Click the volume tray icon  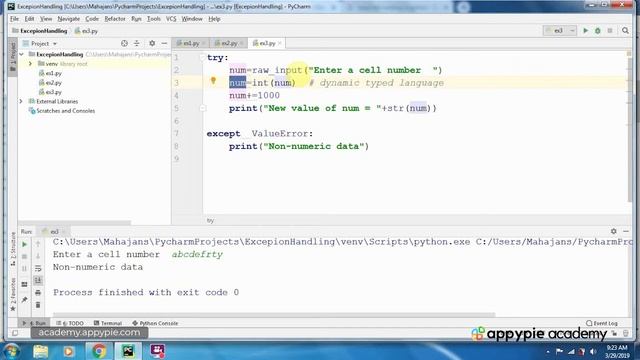[593, 351]
